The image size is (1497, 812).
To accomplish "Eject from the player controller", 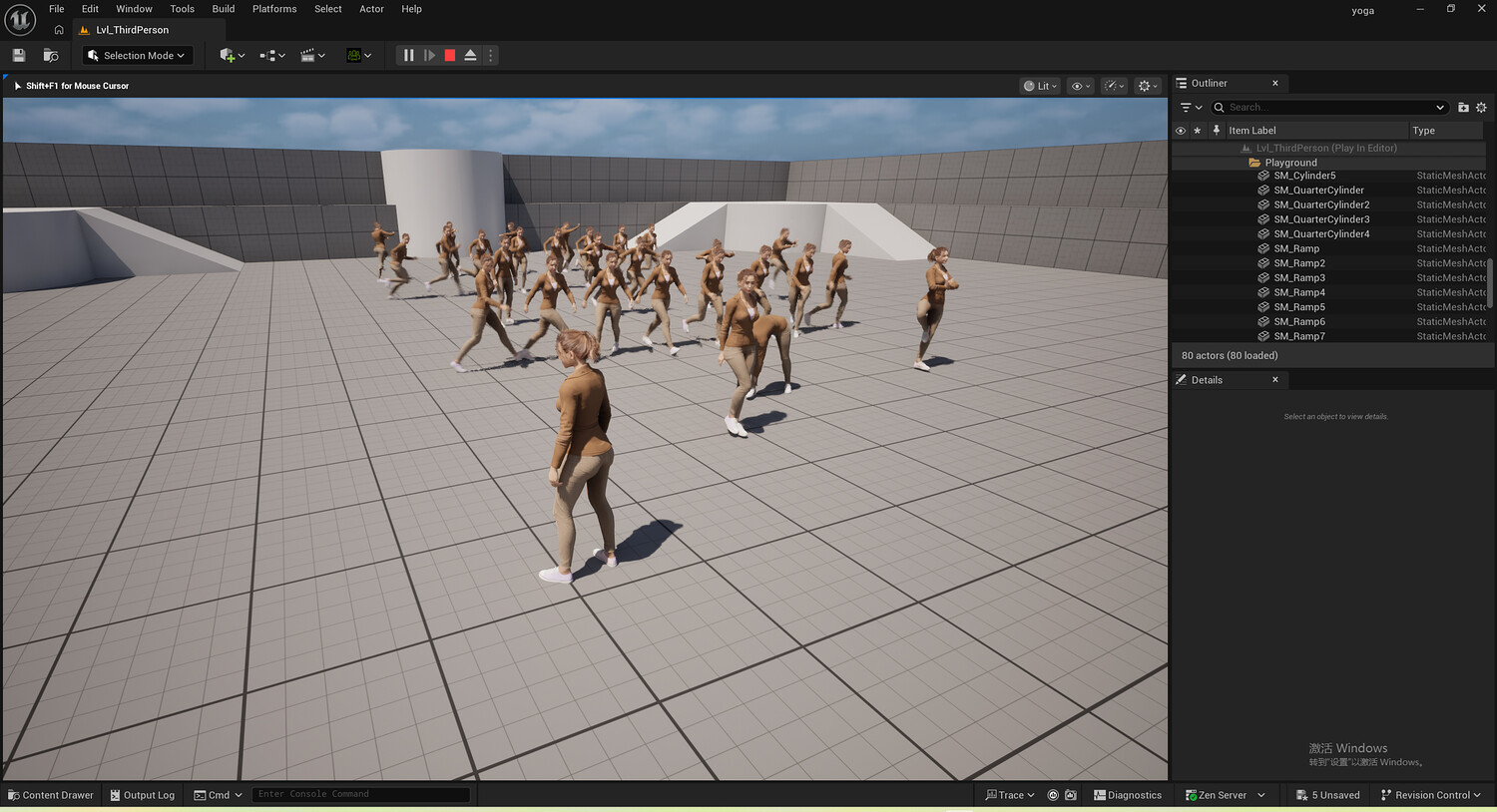I will [x=470, y=56].
